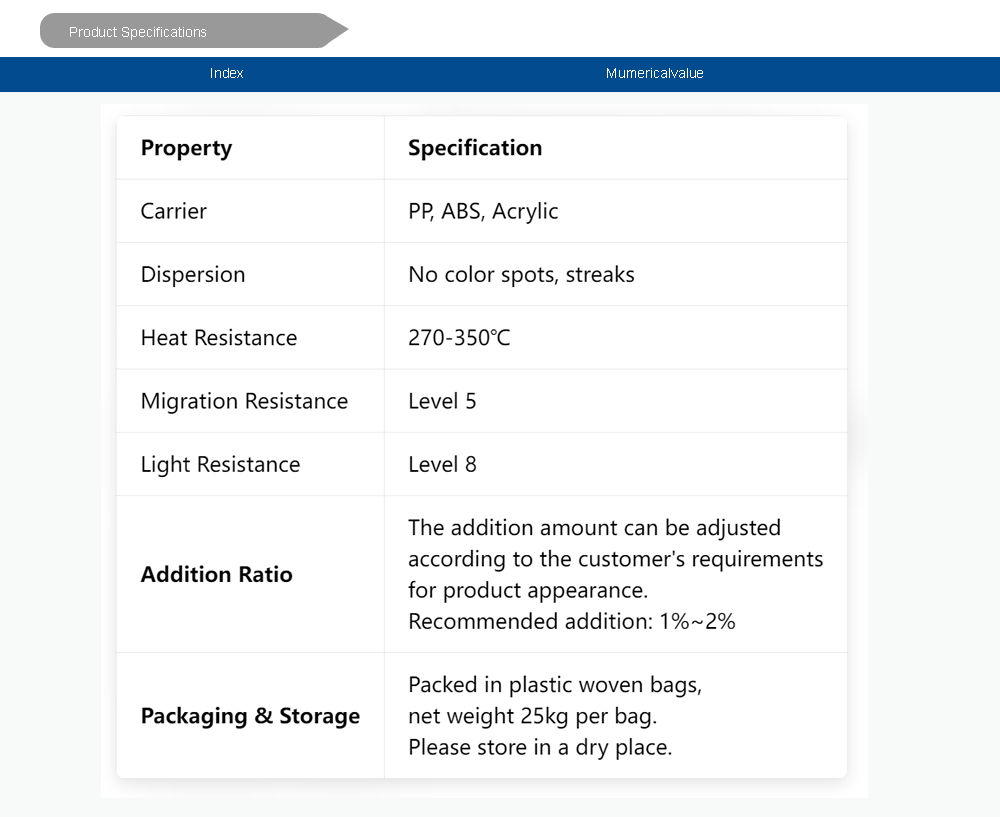The height and width of the screenshot is (817, 1000).
Task: Click the Recommended addition 1%~2% line
Action: [x=572, y=621]
